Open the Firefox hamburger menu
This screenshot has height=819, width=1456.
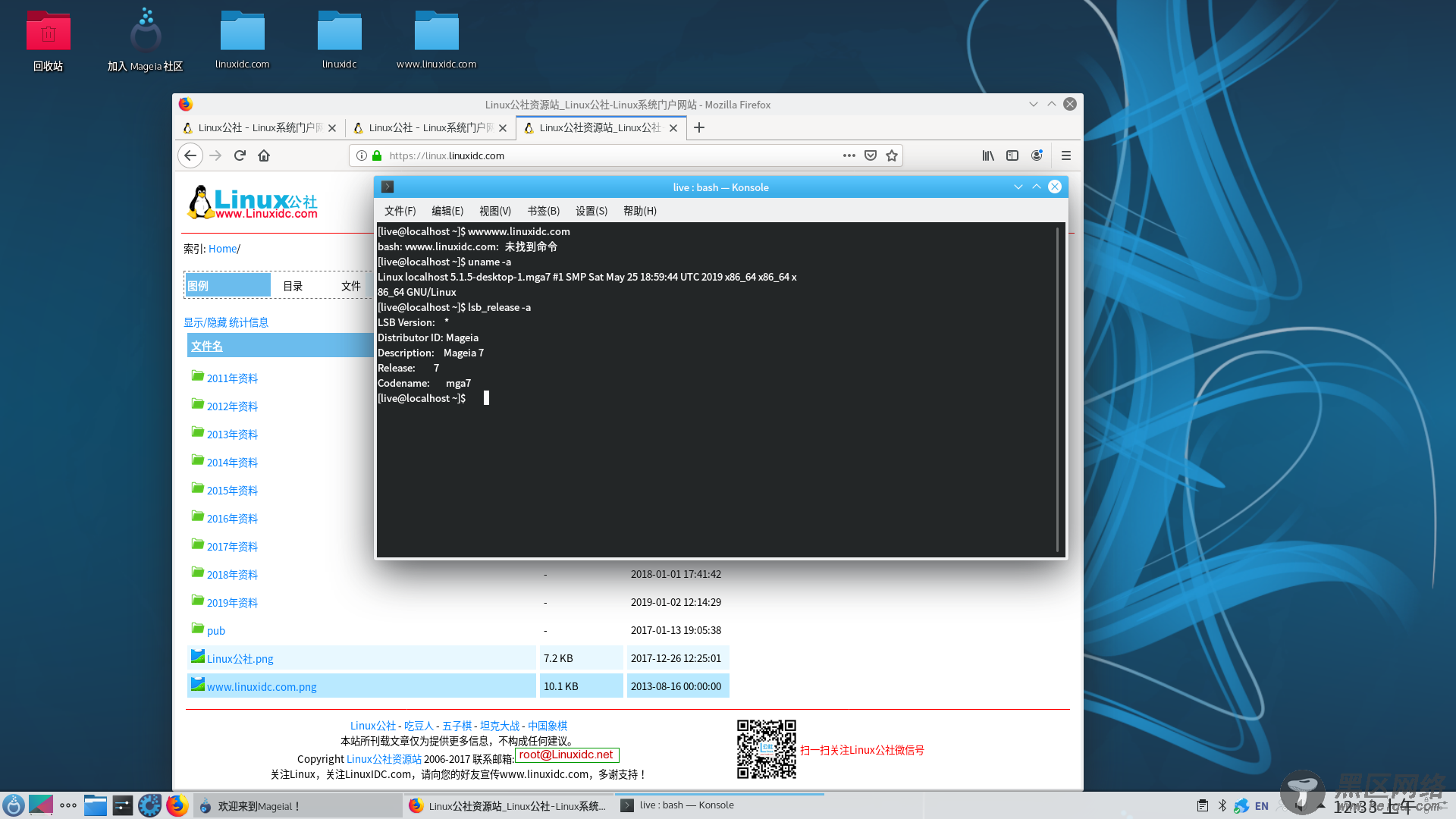pyautogui.click(x=1066, y=155)
